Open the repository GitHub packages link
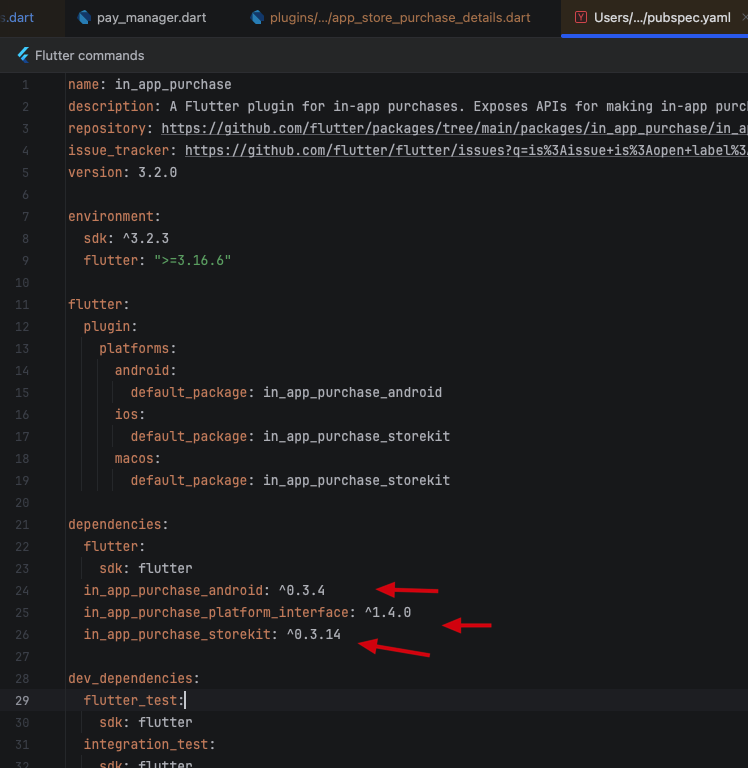 click(x=454, y=128)
